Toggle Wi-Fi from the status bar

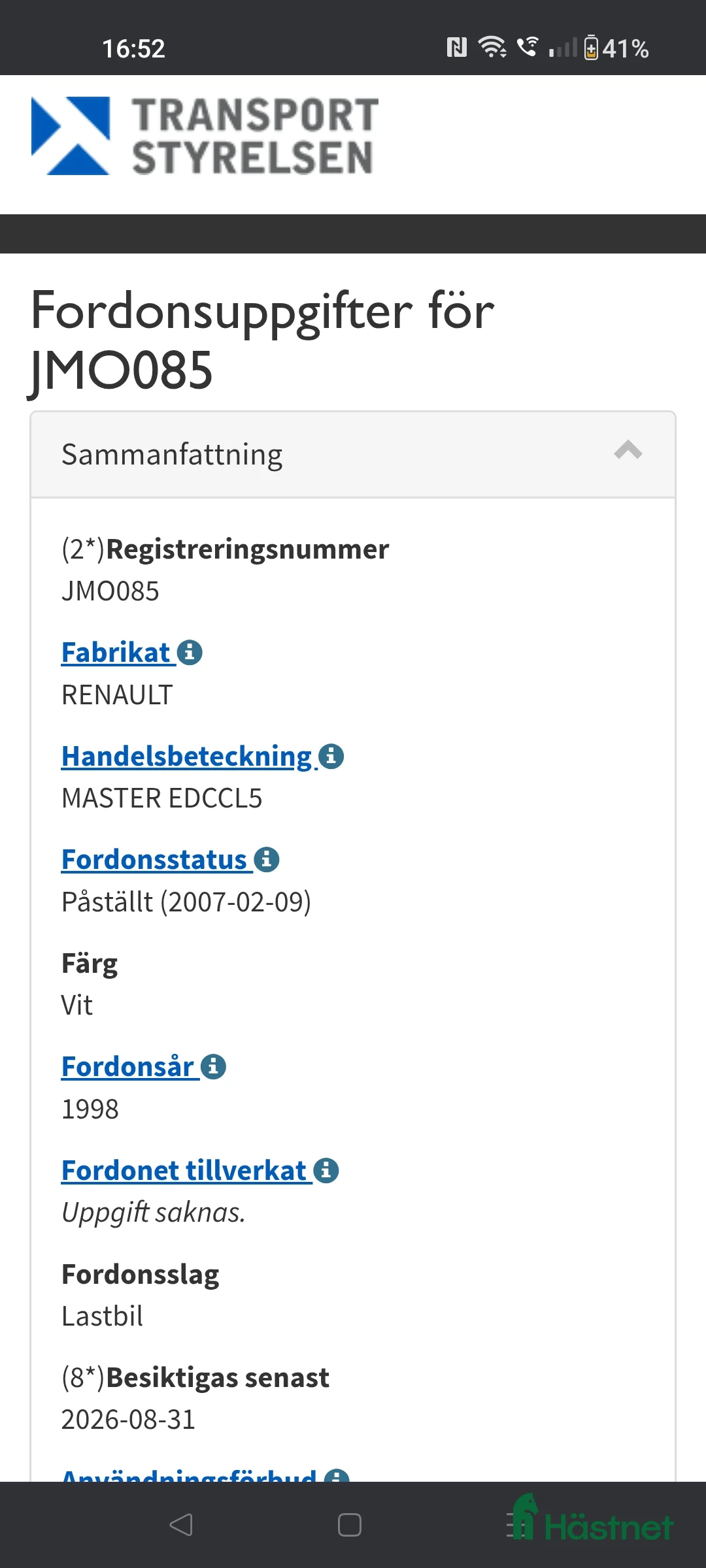pyautogui.click(x=492, y=47)
